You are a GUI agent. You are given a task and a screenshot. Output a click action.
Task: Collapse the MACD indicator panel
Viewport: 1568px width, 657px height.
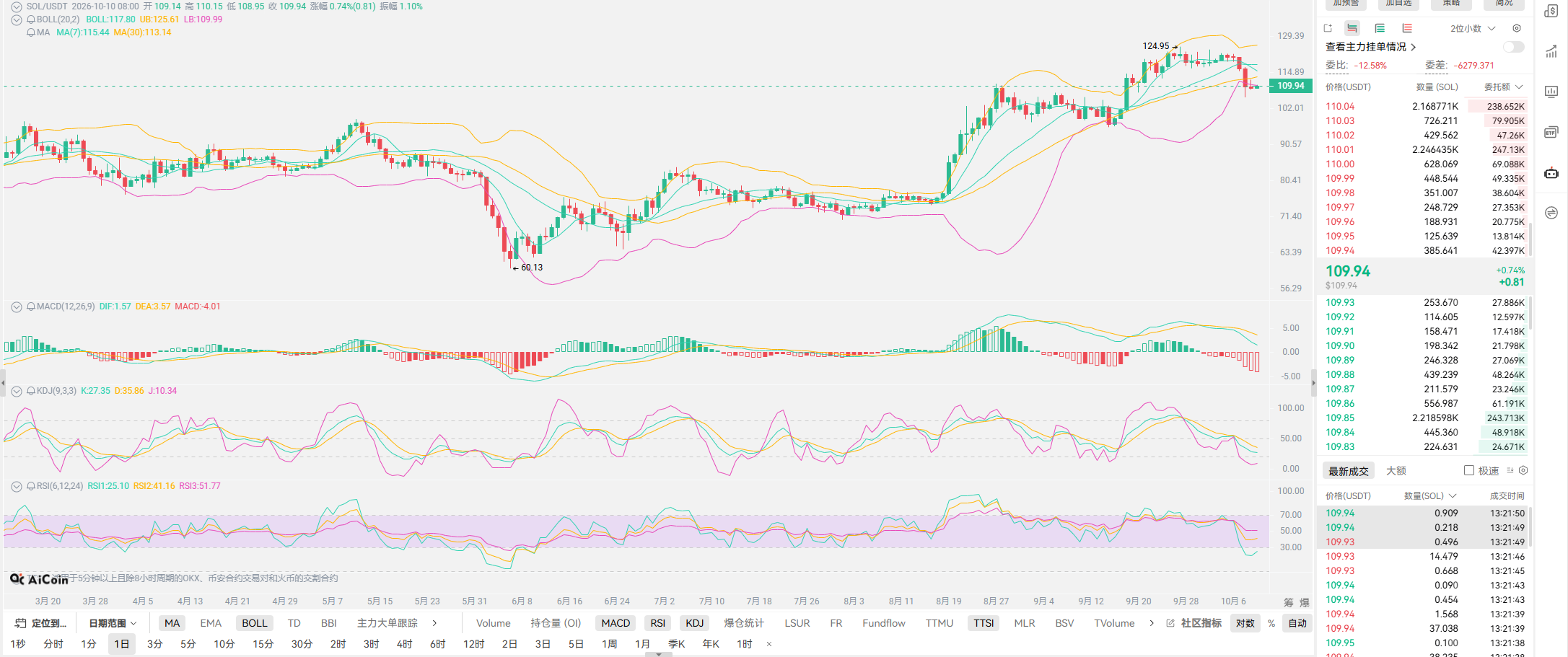[17, 307]
